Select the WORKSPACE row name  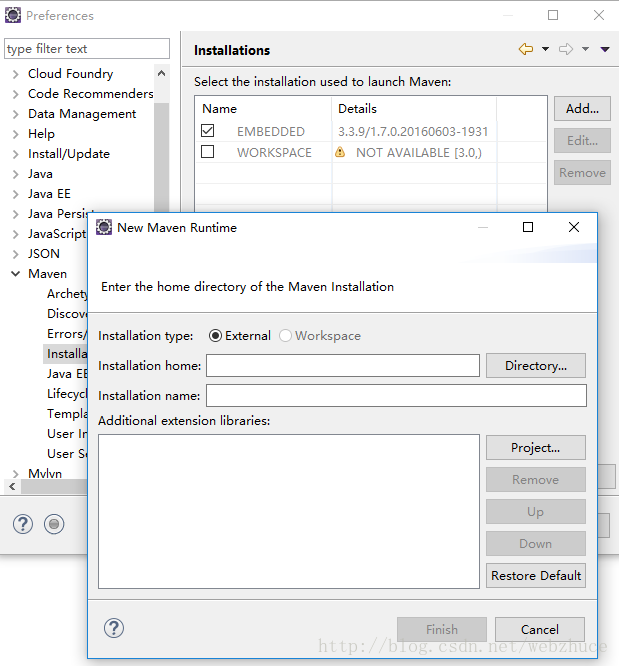coord(274,152)
